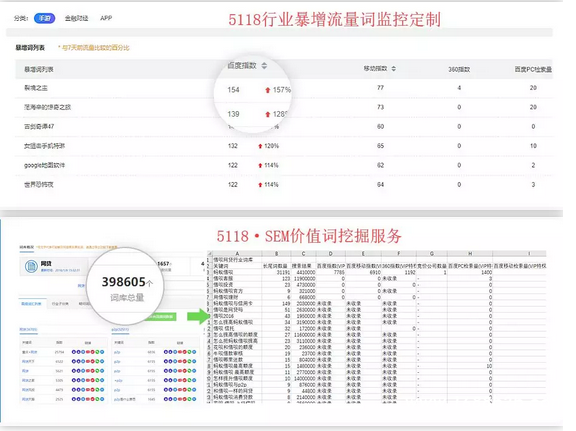Click the select-all corner of the spreadsheet
Viewport: 576px width, 431px height.
pyautogui.click(x=210, y=254)
